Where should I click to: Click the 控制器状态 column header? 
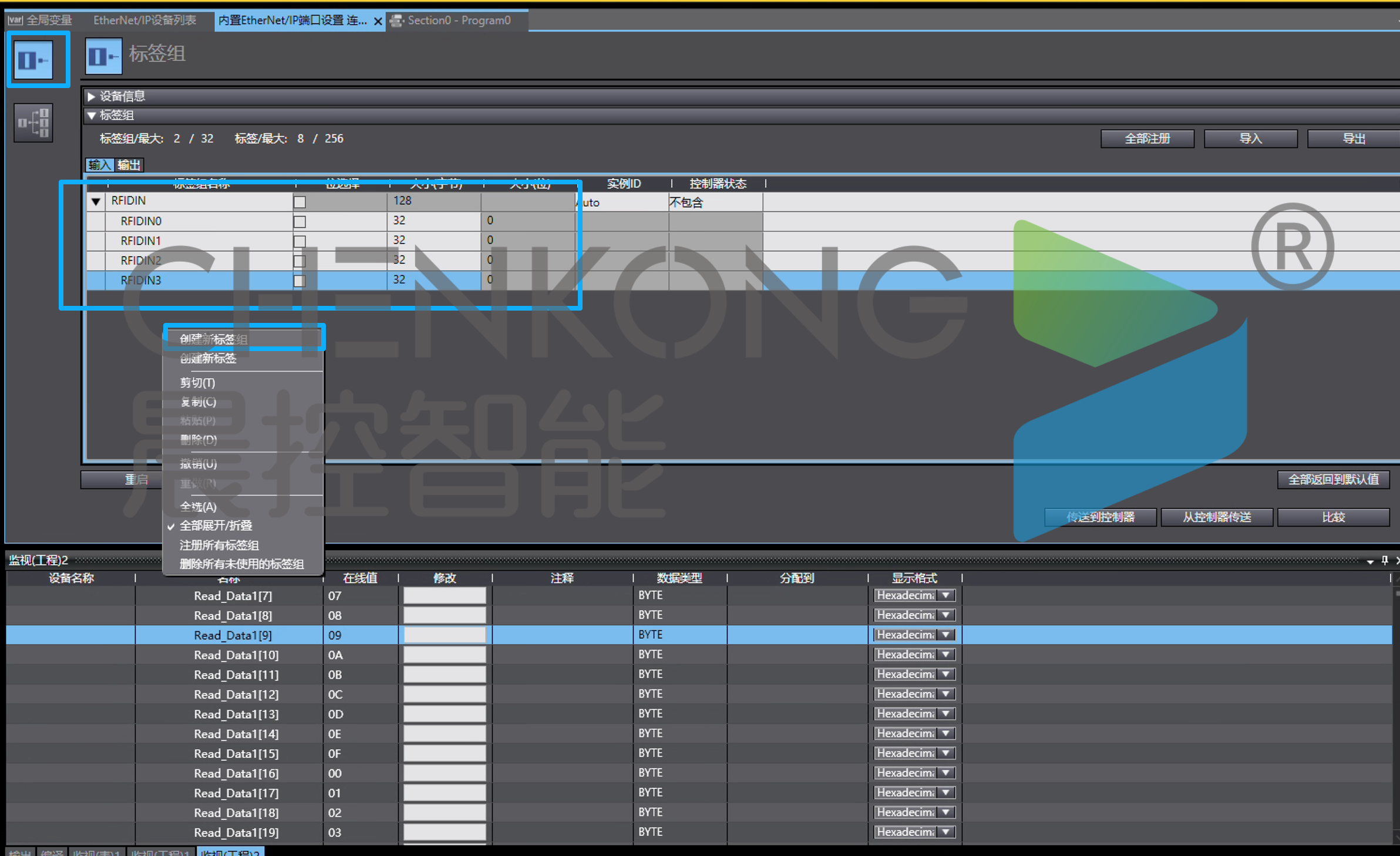pyautogui.click(x=718, y=184)
